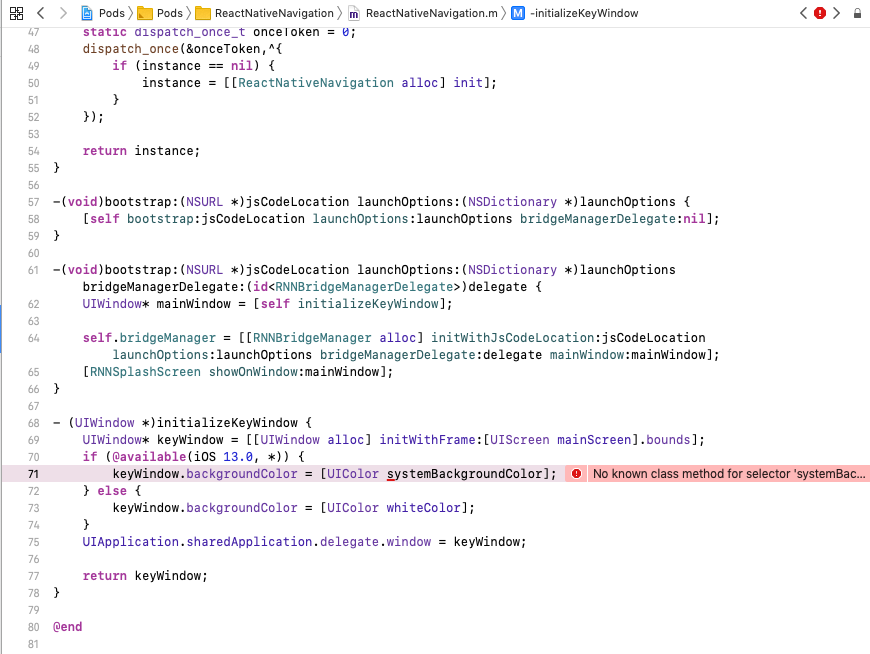Click the next issue arrow near the error badge
This screenshot has width=870, height=654.
tap(836, 13)
